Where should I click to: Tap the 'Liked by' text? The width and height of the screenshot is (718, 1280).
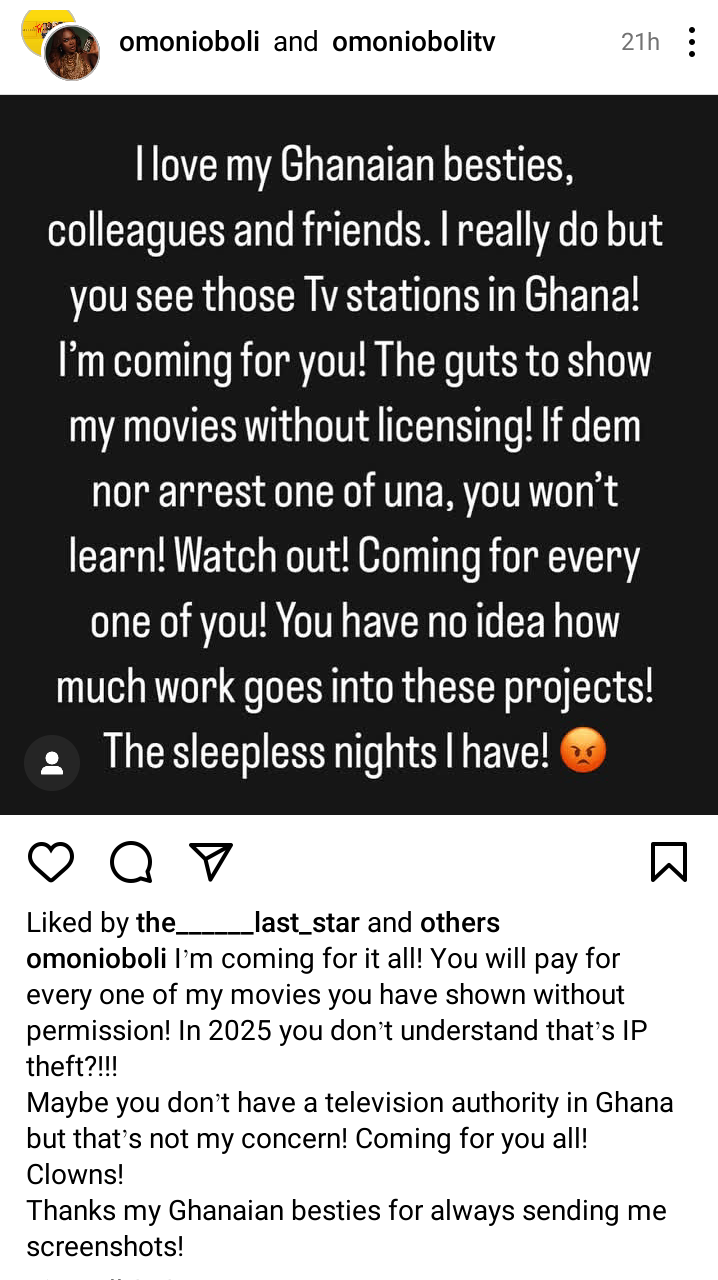pyautogui.click(x=78, y=922)
